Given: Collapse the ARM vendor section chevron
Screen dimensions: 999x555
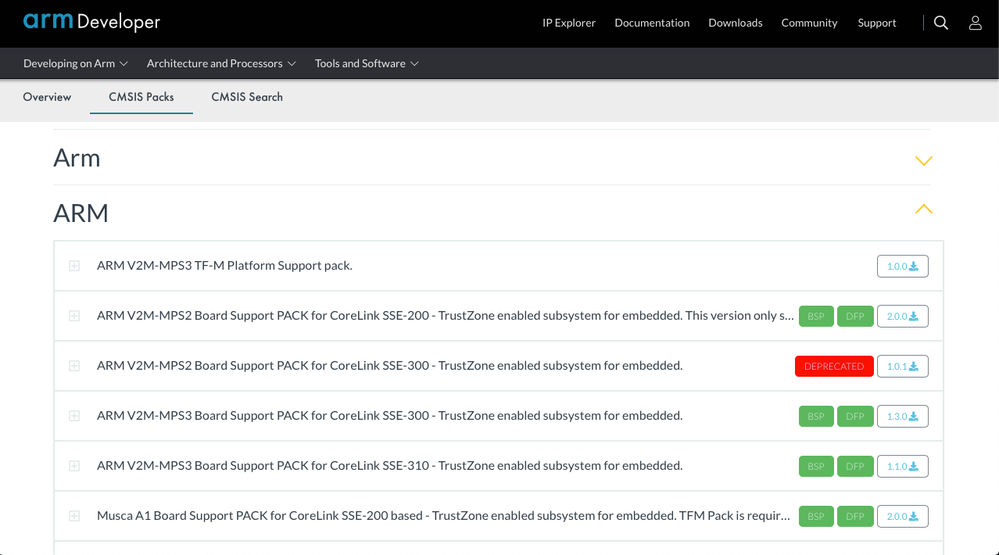Looking at the screenshot, I should tap(923, 209).
